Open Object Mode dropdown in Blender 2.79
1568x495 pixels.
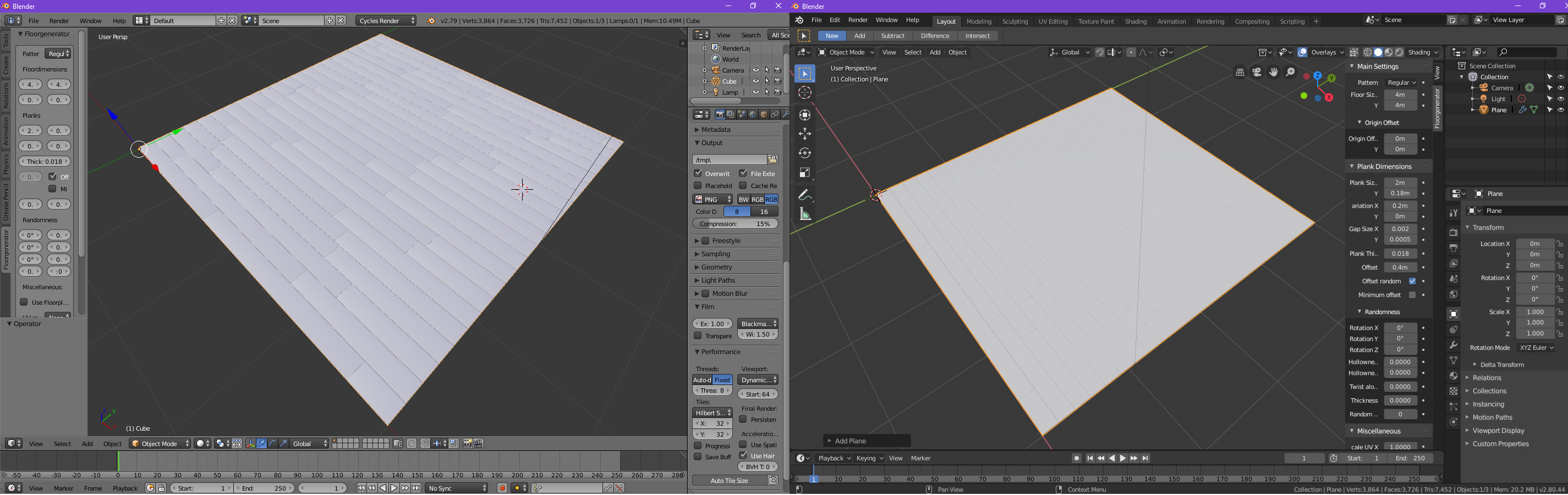[x=161, y=444]
